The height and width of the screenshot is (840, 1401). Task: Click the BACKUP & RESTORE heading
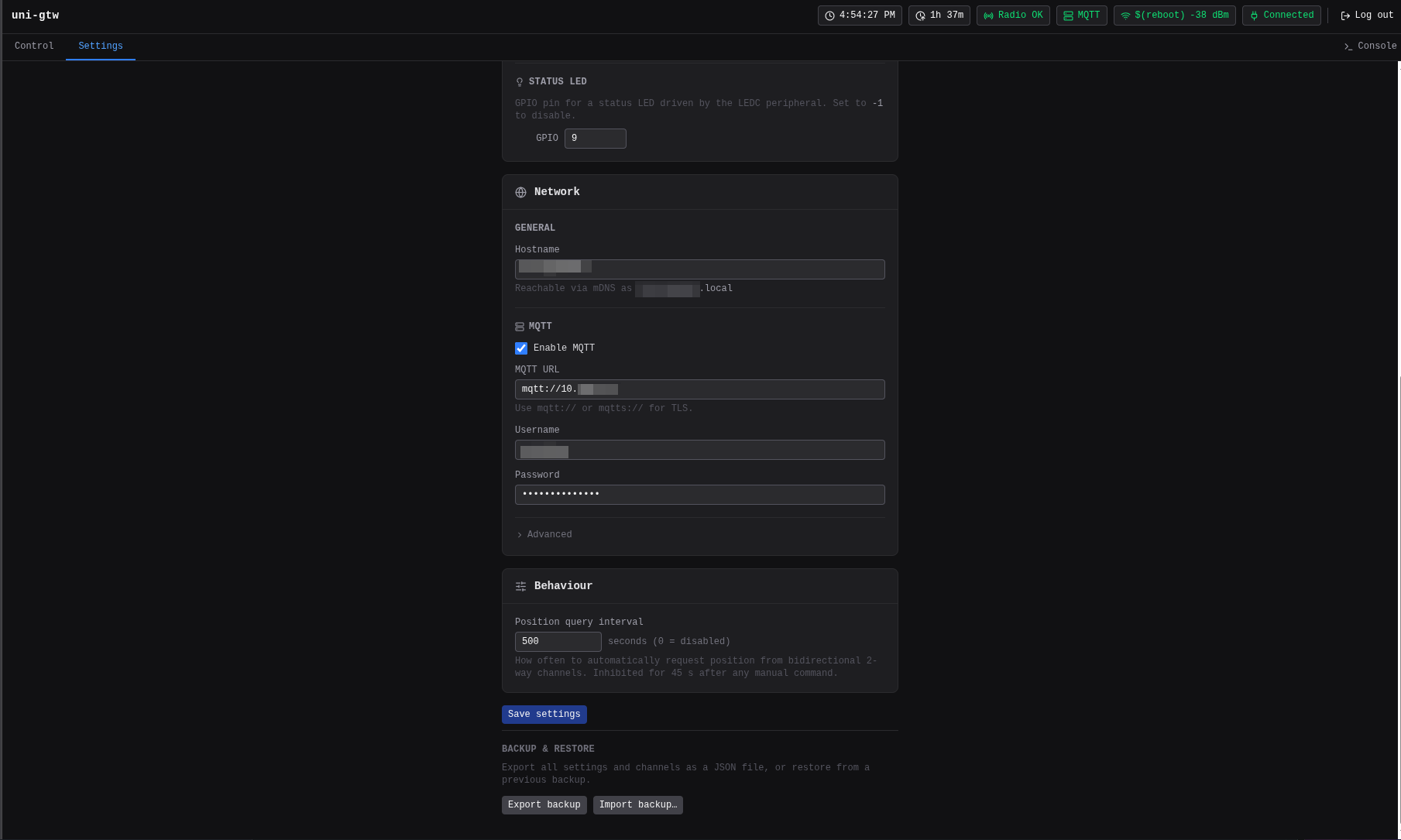click(548, 749)
